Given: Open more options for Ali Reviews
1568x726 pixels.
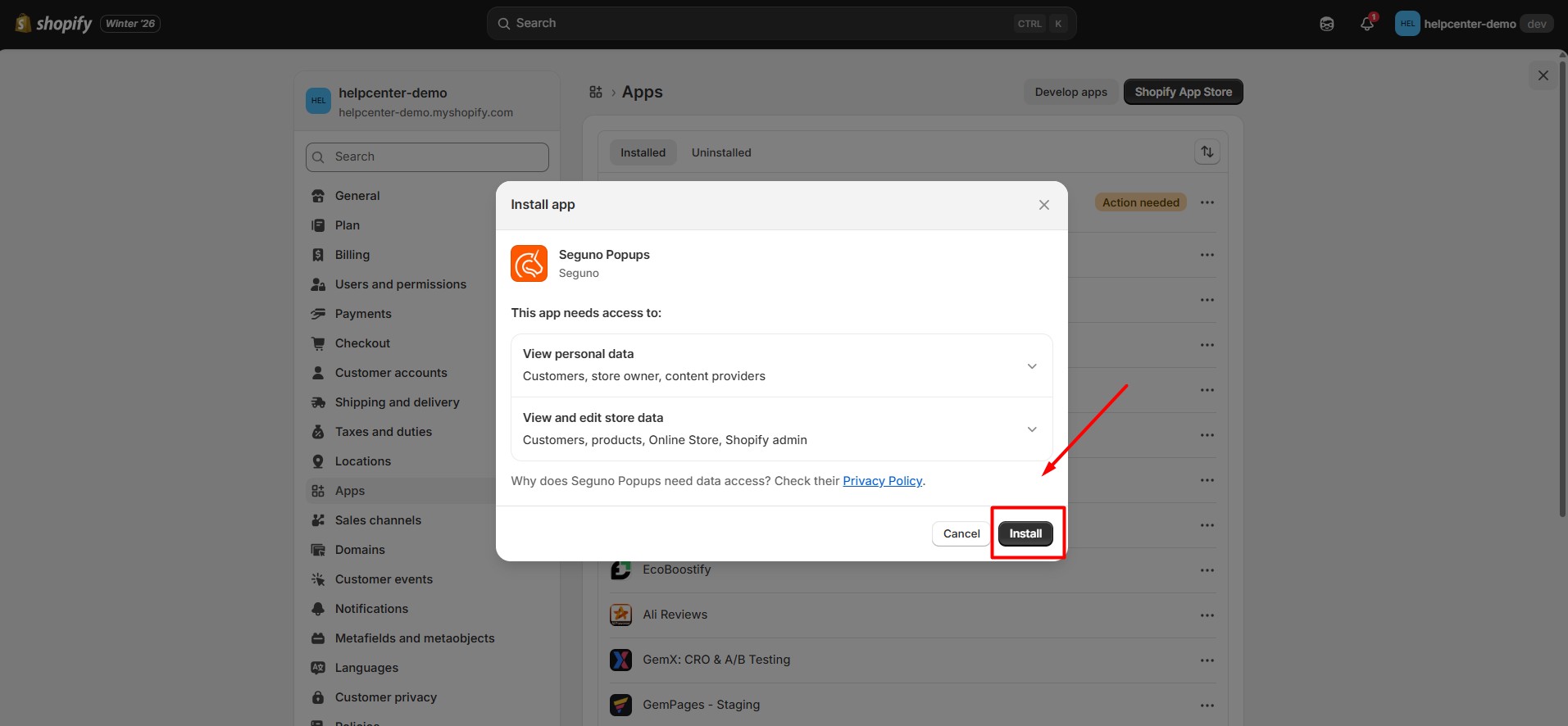Looking at the screenshot, I should pyautogui.click(x=1207, y=615).
